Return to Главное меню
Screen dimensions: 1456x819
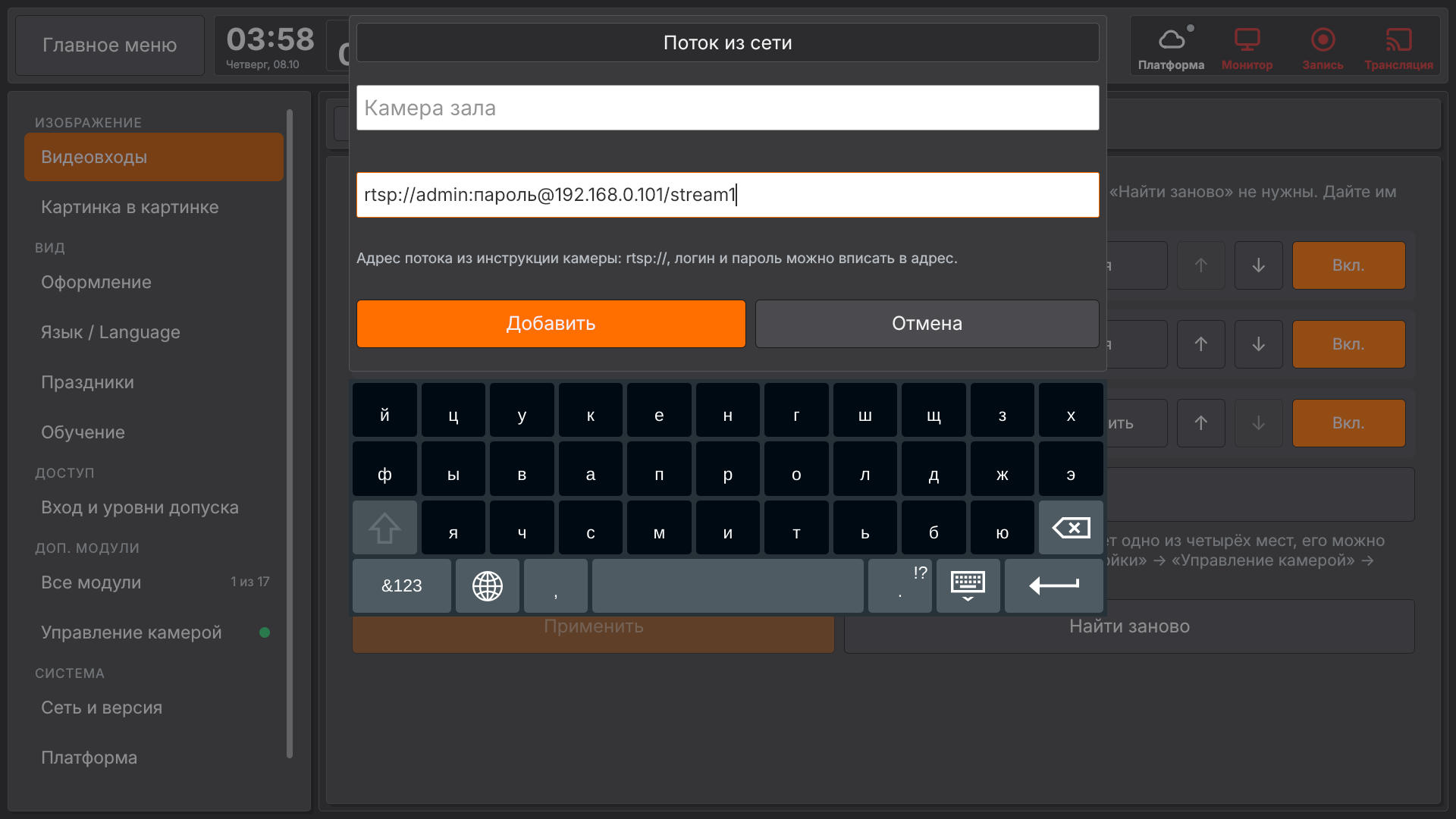point(110,45)
